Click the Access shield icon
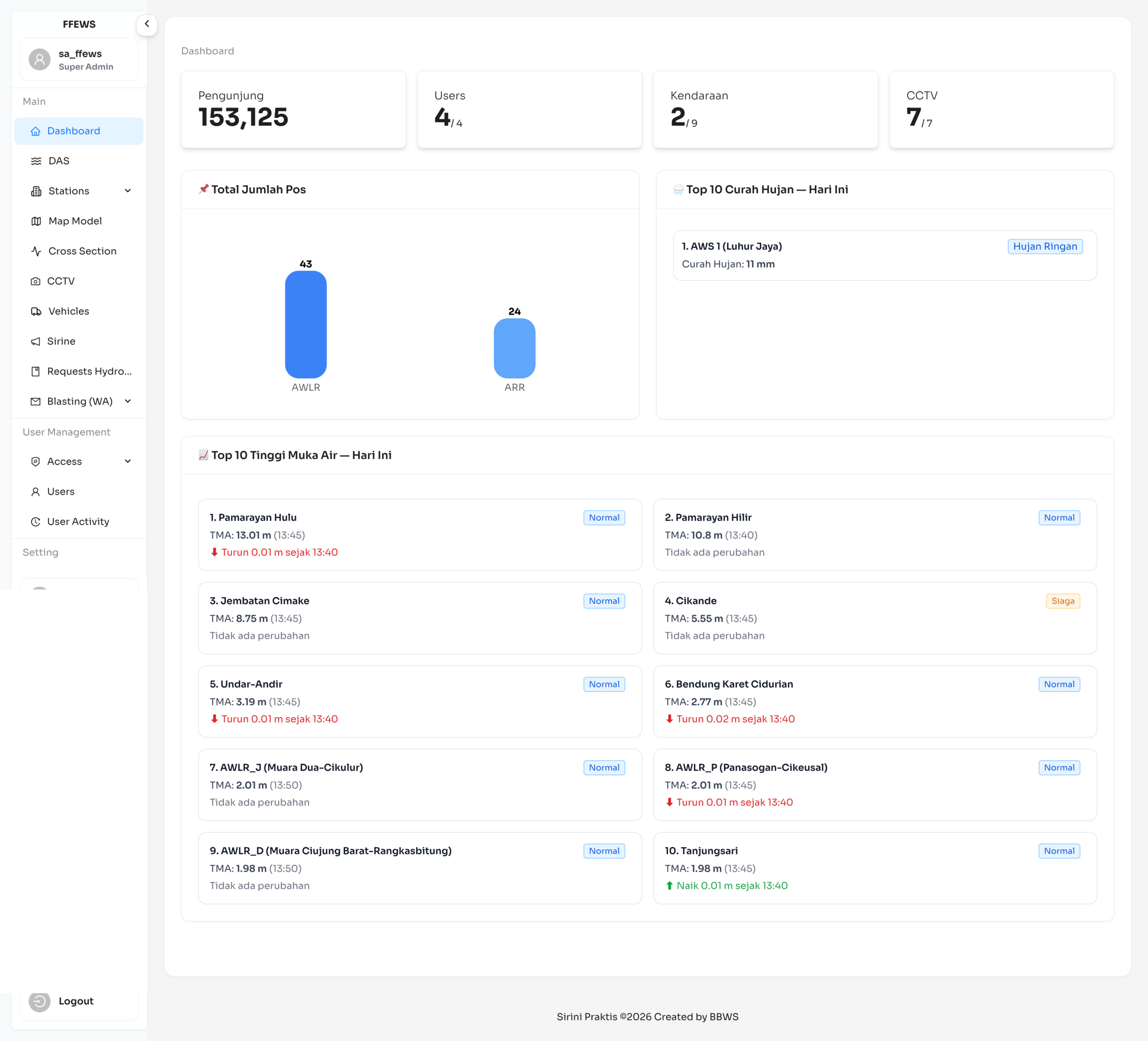The height and width of the screenshot is (1041, 1148). (x=35, y=461)
